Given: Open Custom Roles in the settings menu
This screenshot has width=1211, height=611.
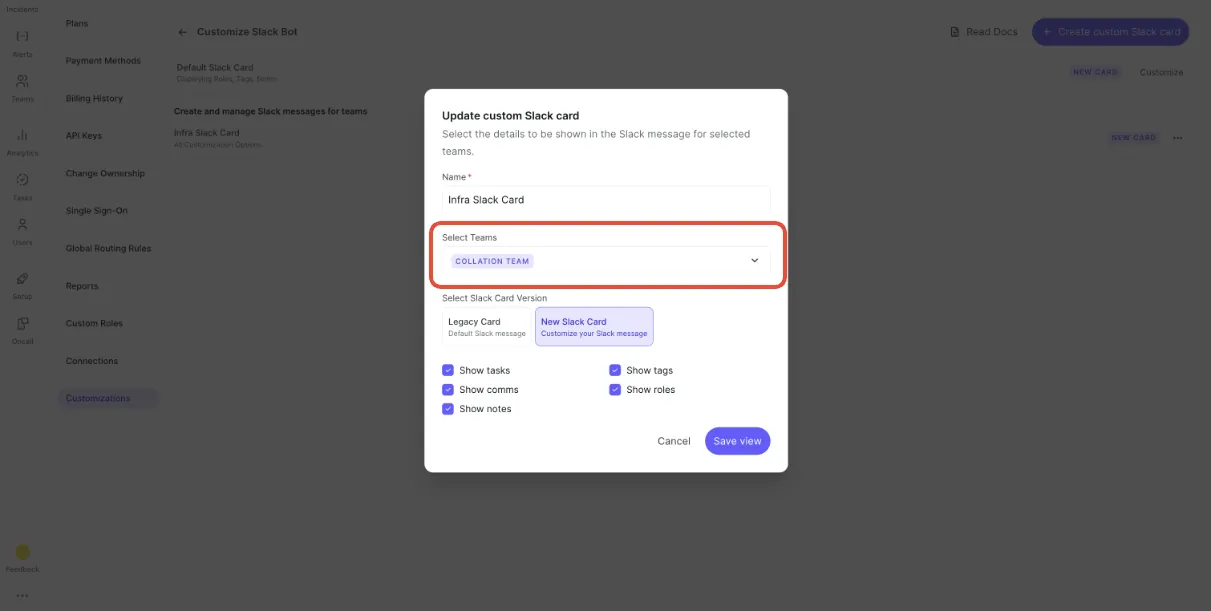Looking at the screenshot, I should 95,323.
